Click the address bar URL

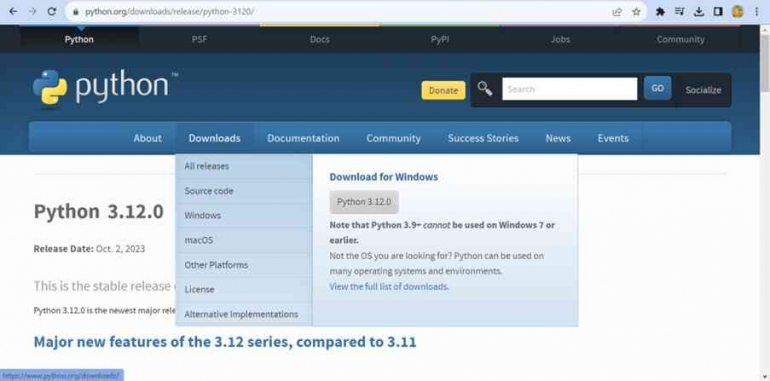pos(169,11)
